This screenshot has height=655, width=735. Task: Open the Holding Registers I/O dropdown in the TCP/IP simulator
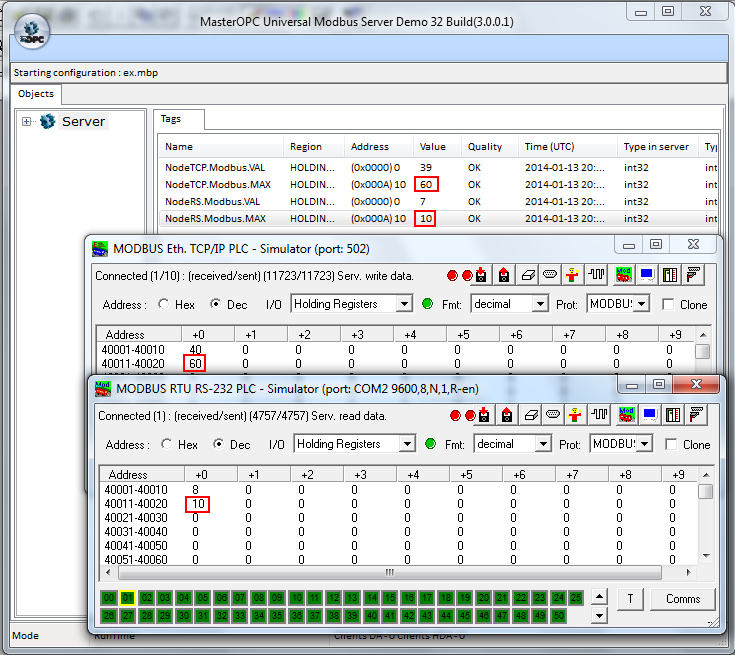pos(404,304)
